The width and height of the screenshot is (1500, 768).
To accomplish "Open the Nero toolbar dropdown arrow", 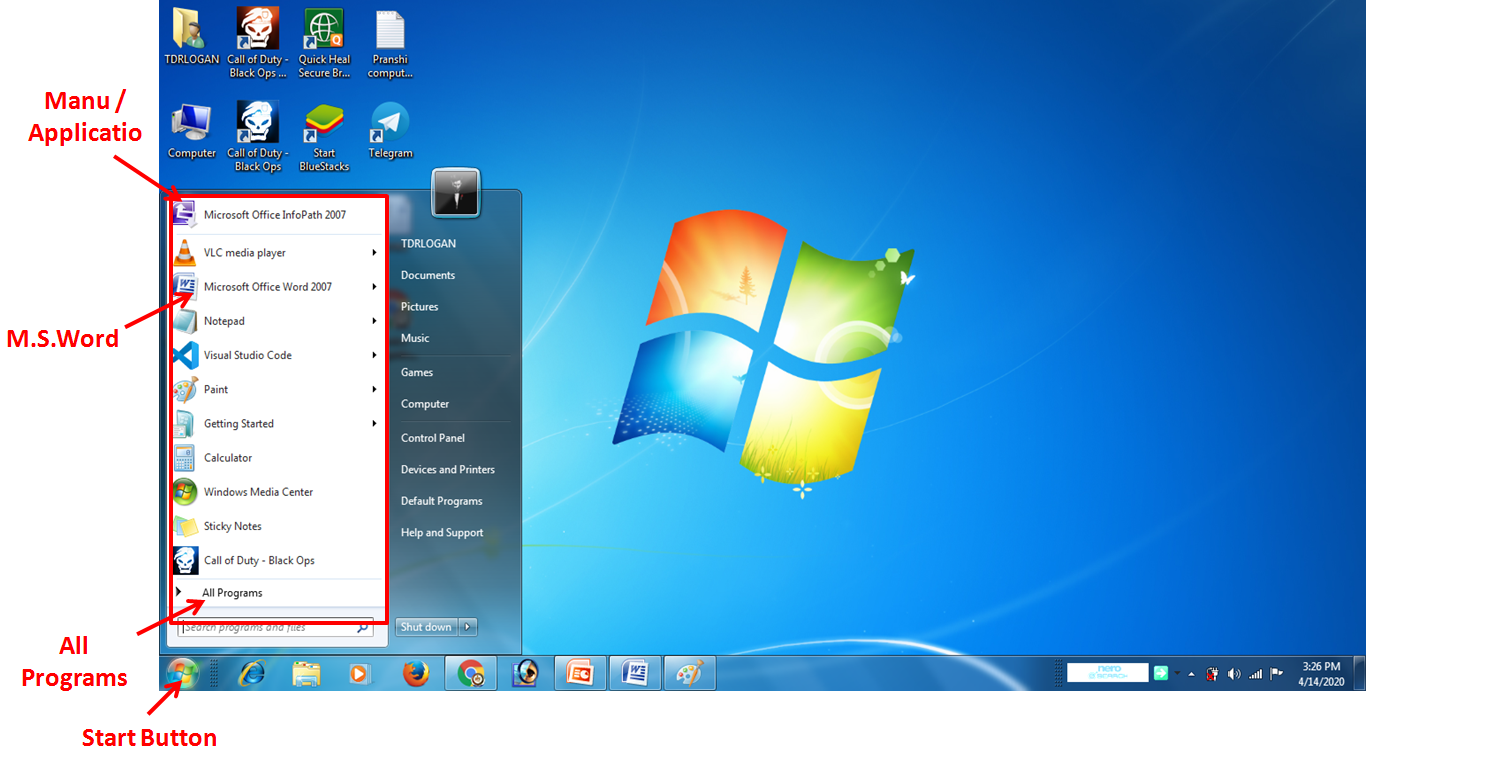I will [1176, 673].
